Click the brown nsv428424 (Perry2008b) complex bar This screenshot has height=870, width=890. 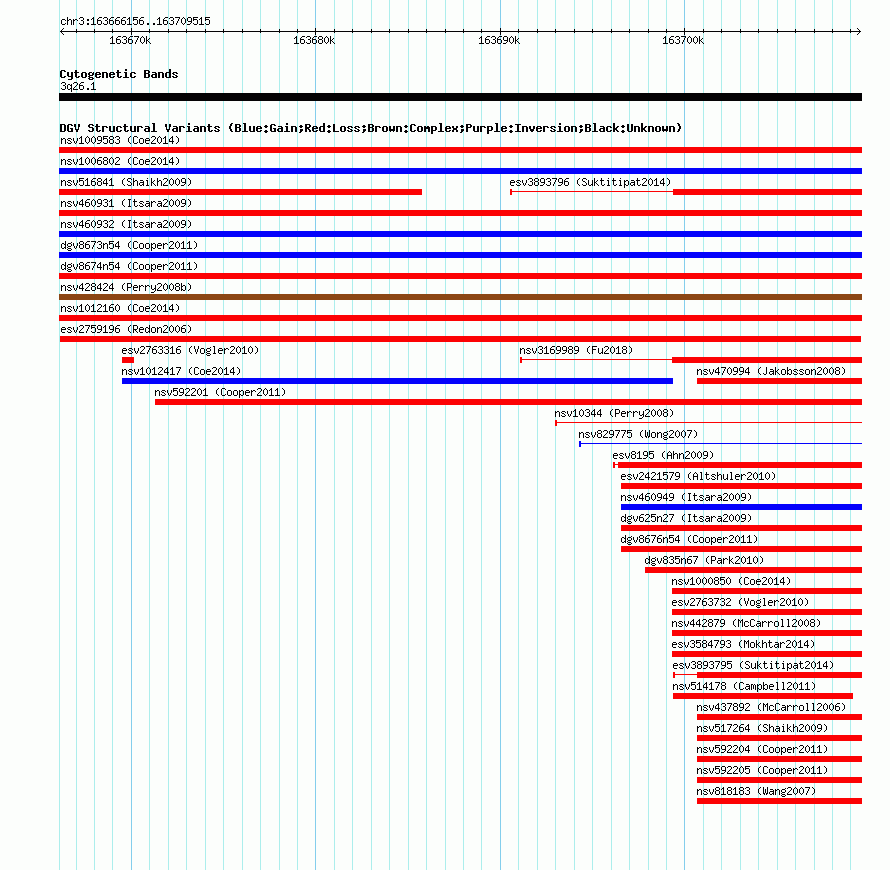pos(460,297)
